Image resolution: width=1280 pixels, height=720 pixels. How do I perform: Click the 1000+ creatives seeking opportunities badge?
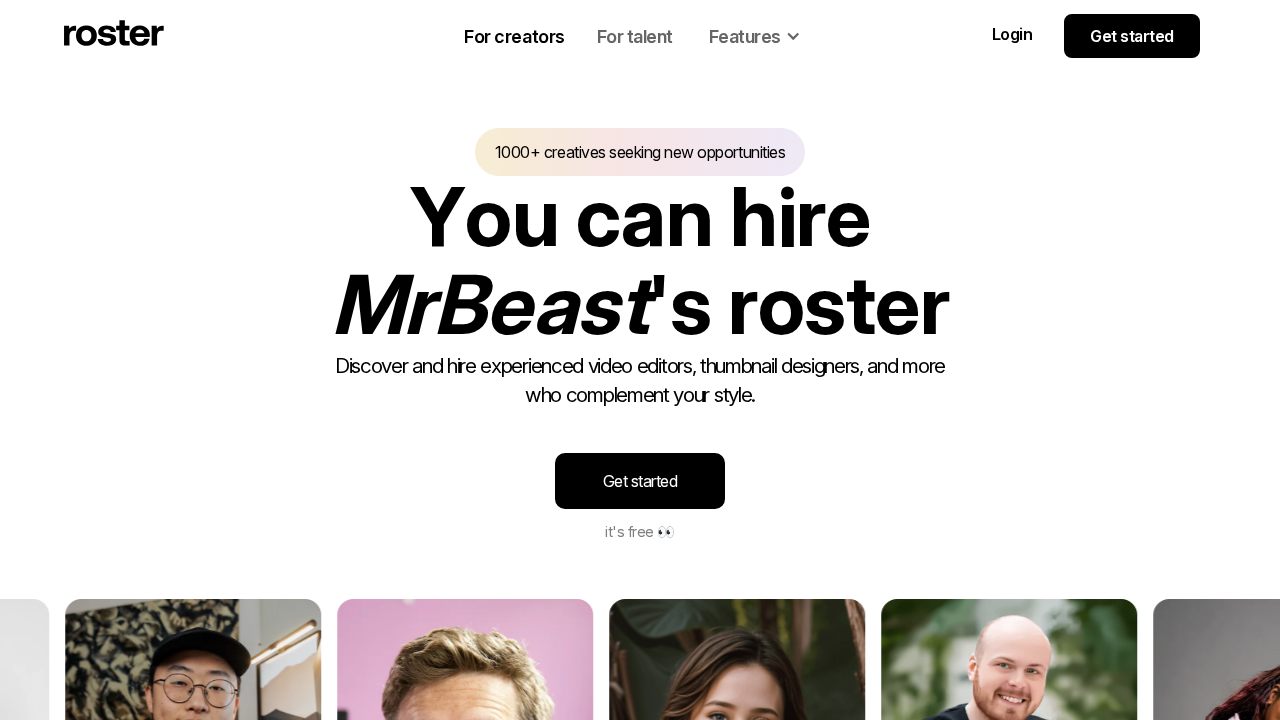pos(640,152)
